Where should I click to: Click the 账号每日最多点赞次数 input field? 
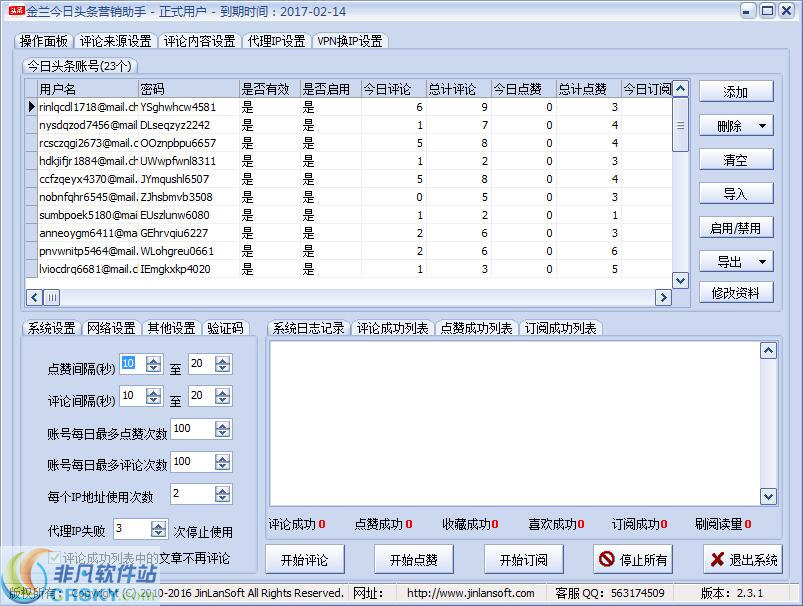click(193, 429)
